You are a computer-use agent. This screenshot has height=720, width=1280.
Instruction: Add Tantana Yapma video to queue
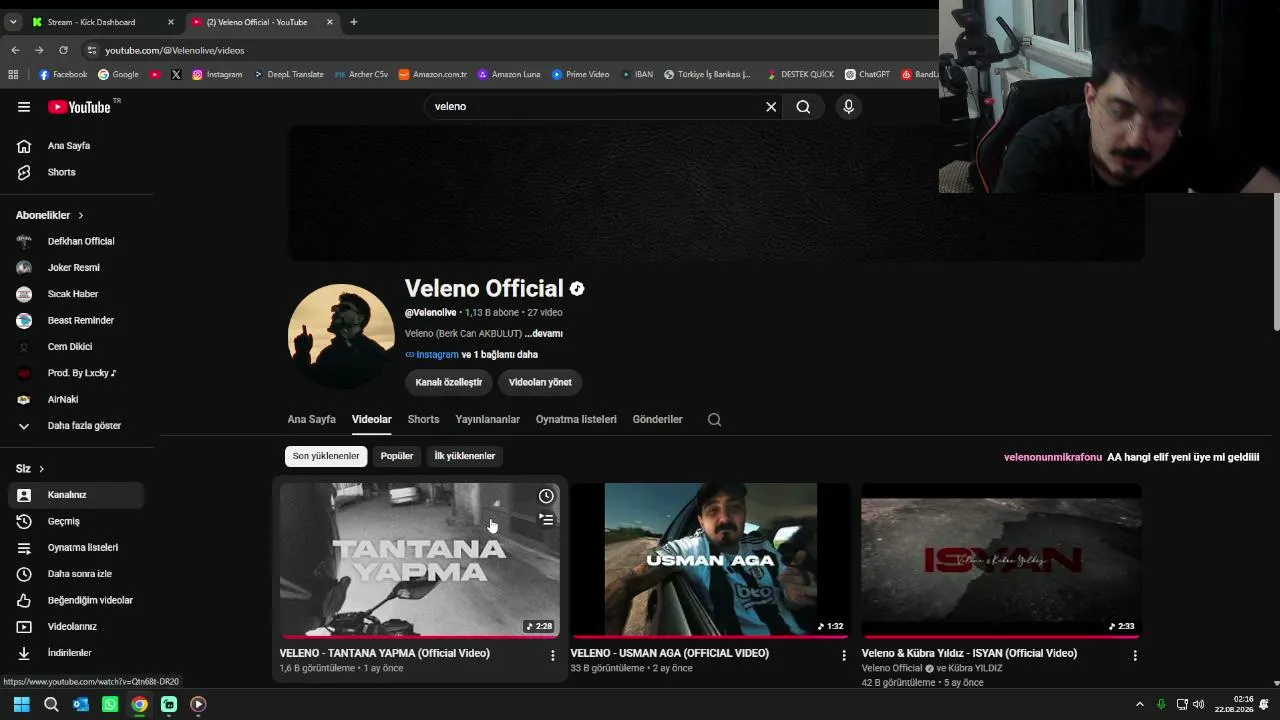(x=546, y=520)
